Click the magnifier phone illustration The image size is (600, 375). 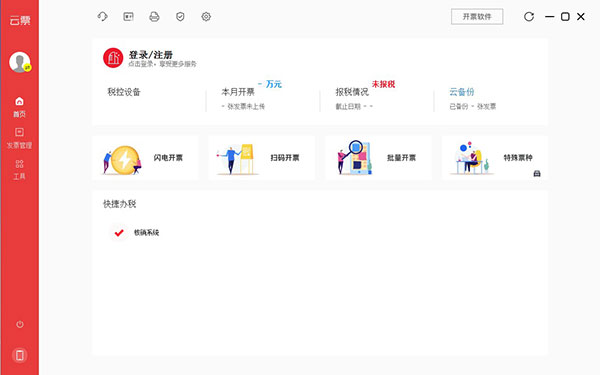tap(355, 157)
